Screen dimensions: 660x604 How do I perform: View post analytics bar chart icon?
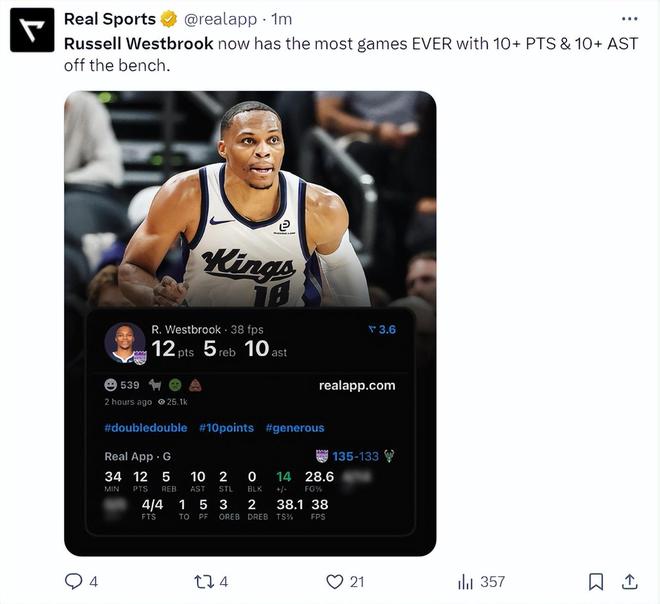pyautogui.click(x=465, y=581)
